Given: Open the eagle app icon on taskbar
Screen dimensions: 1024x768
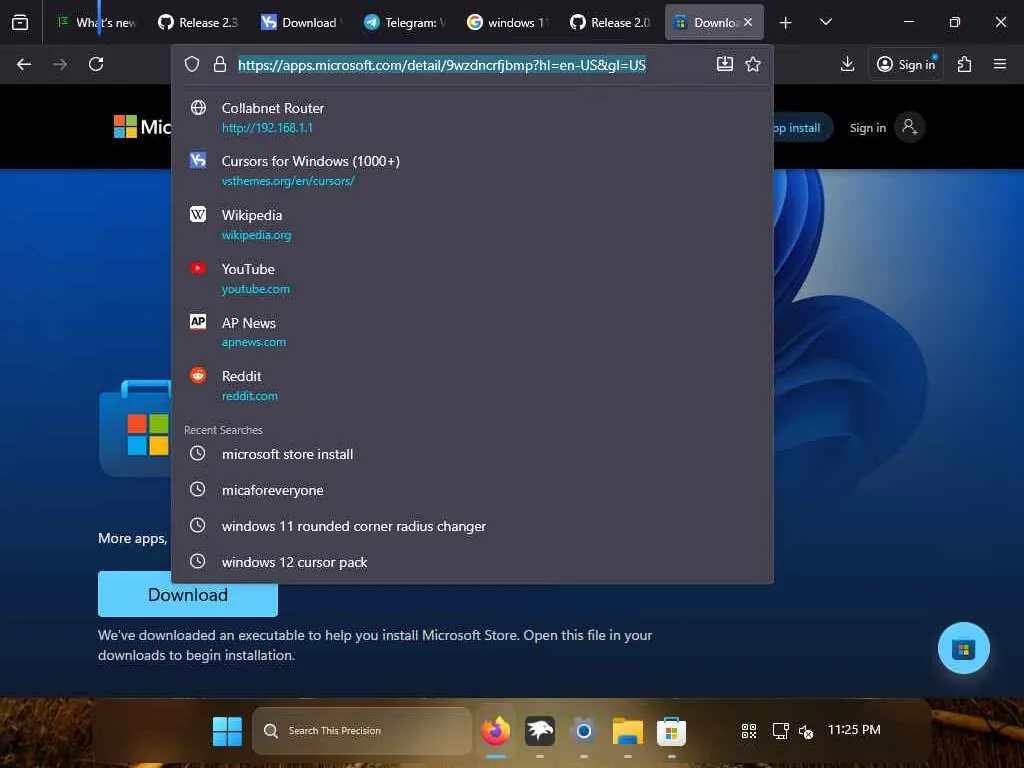Looking at the screenshot, I should click(x=540, y=731).
